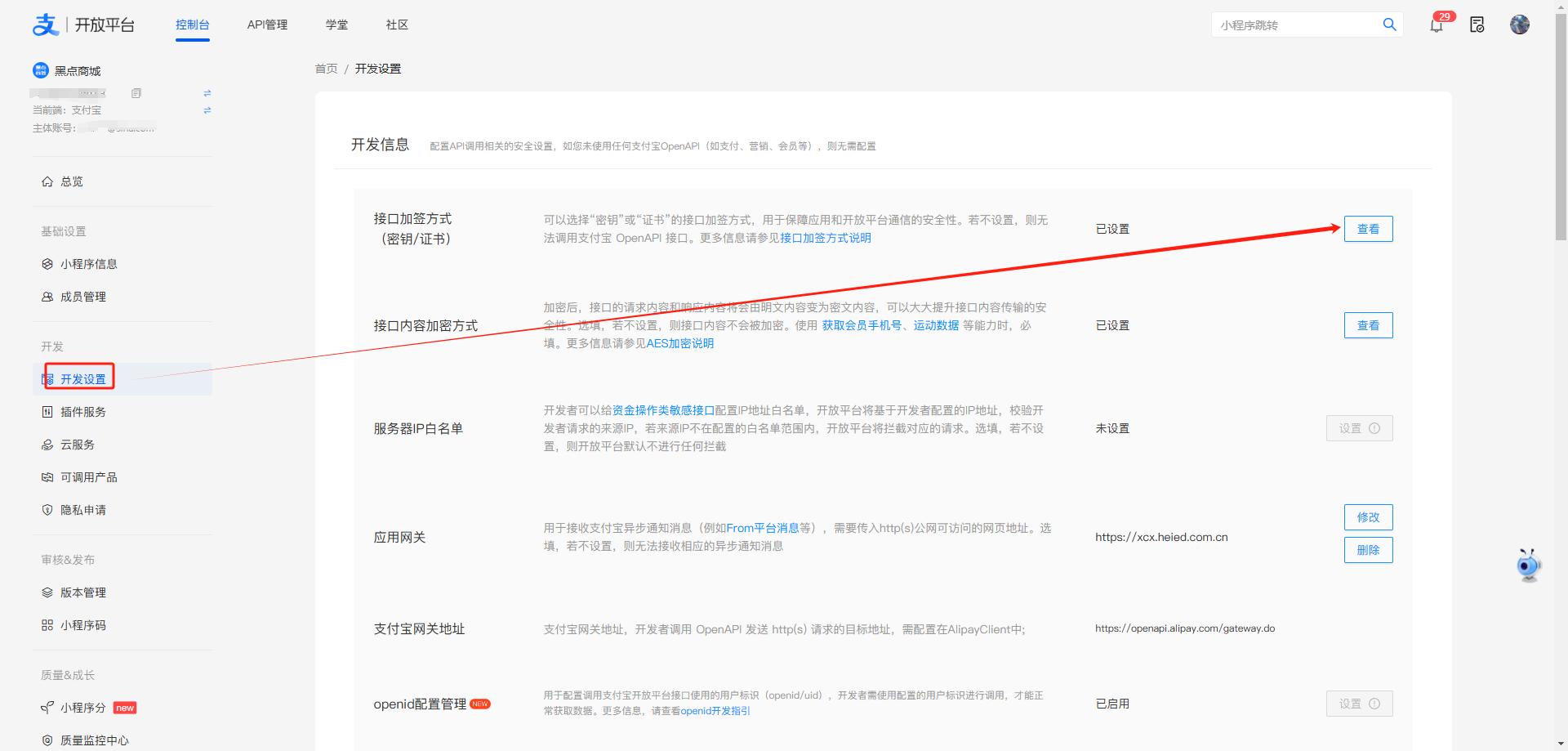The image size is (1568, 751).
Task: Delete the 应用网关 address
Action: pos(1368,550)
